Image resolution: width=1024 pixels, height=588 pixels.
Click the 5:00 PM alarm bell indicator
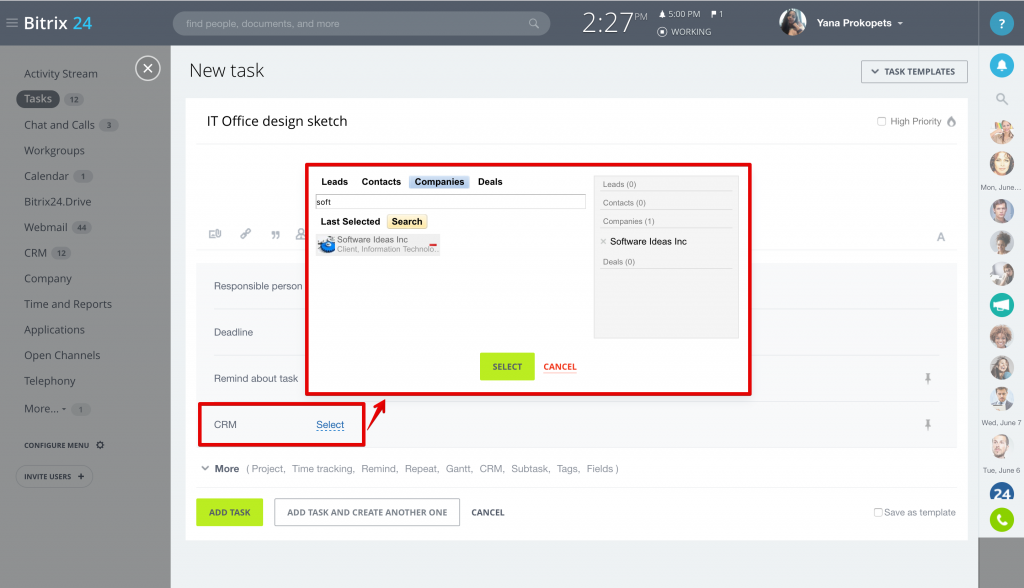[679, 14]
